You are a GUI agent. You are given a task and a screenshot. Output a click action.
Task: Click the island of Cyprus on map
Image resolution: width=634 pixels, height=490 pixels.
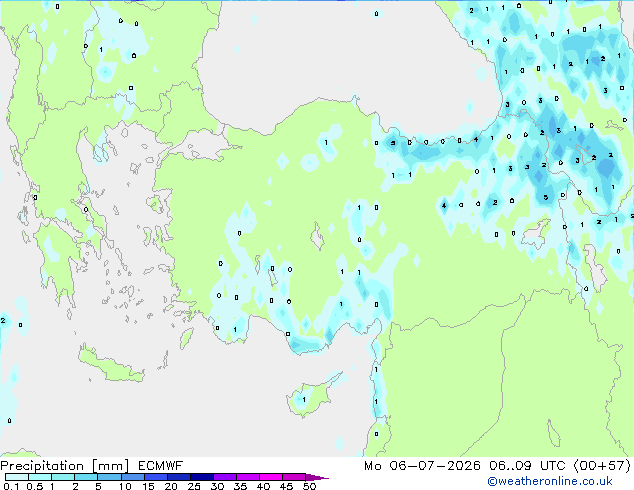[x=311, y=396]
